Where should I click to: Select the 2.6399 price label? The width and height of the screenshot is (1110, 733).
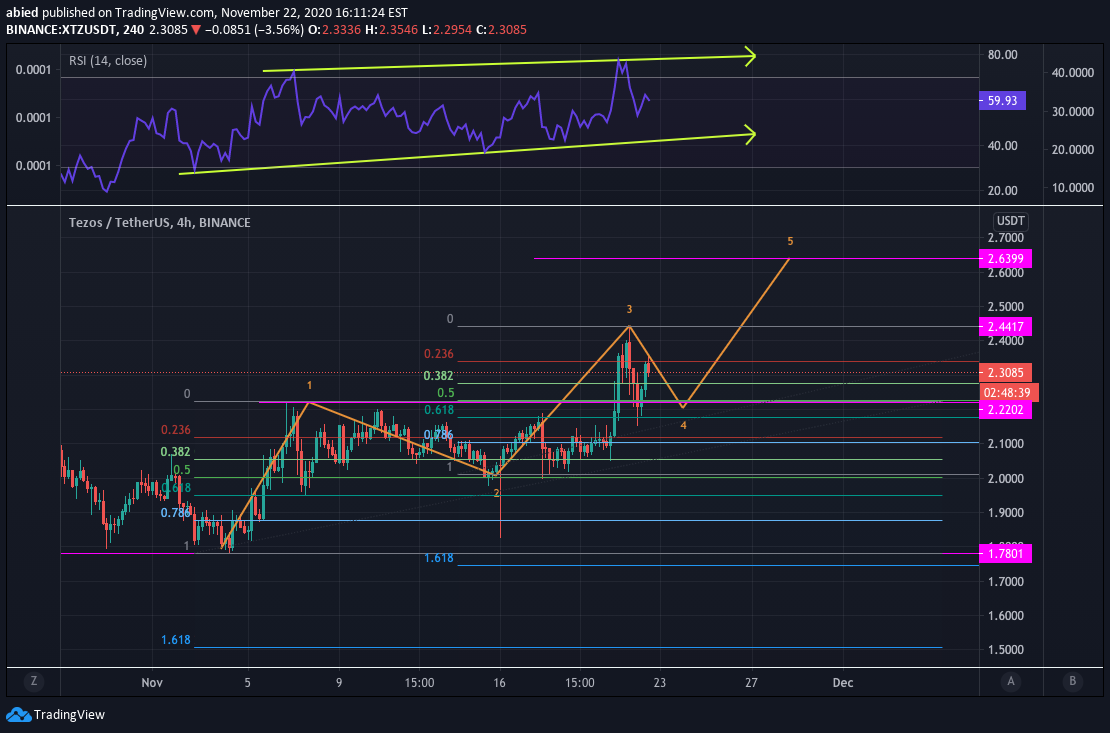[x=1005, y=258]
